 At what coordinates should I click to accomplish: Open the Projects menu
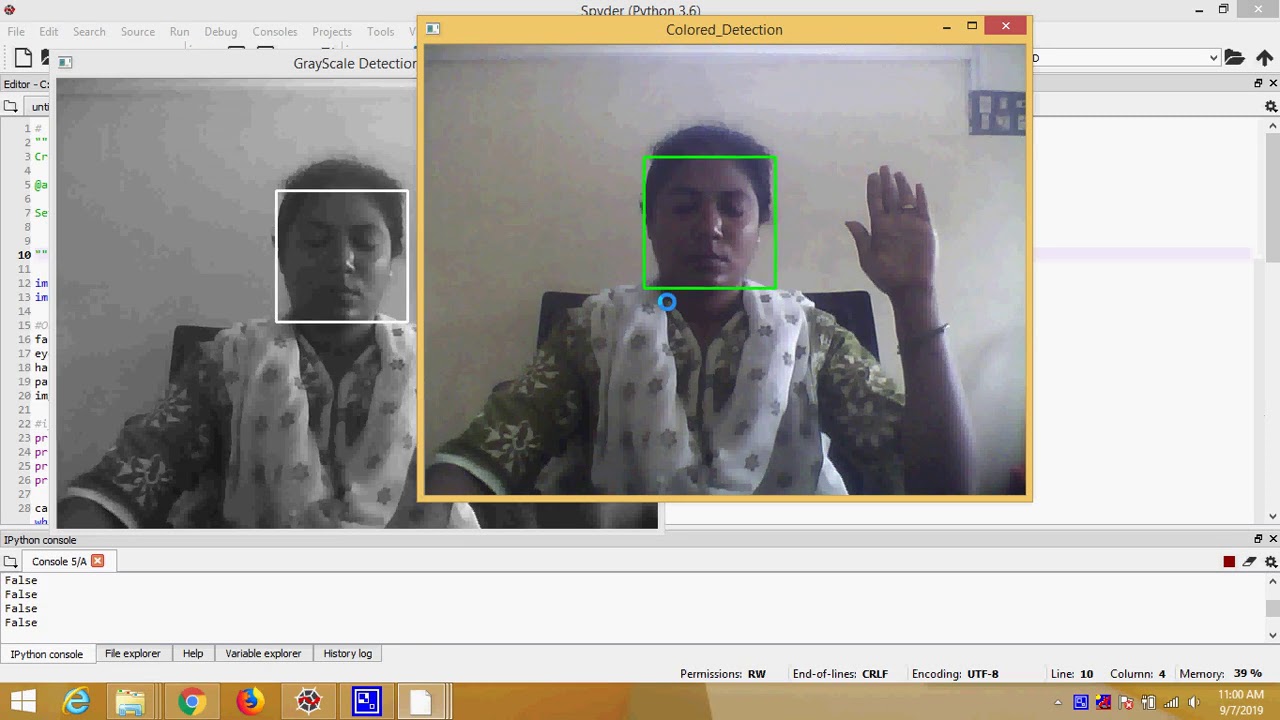point(332,32)
